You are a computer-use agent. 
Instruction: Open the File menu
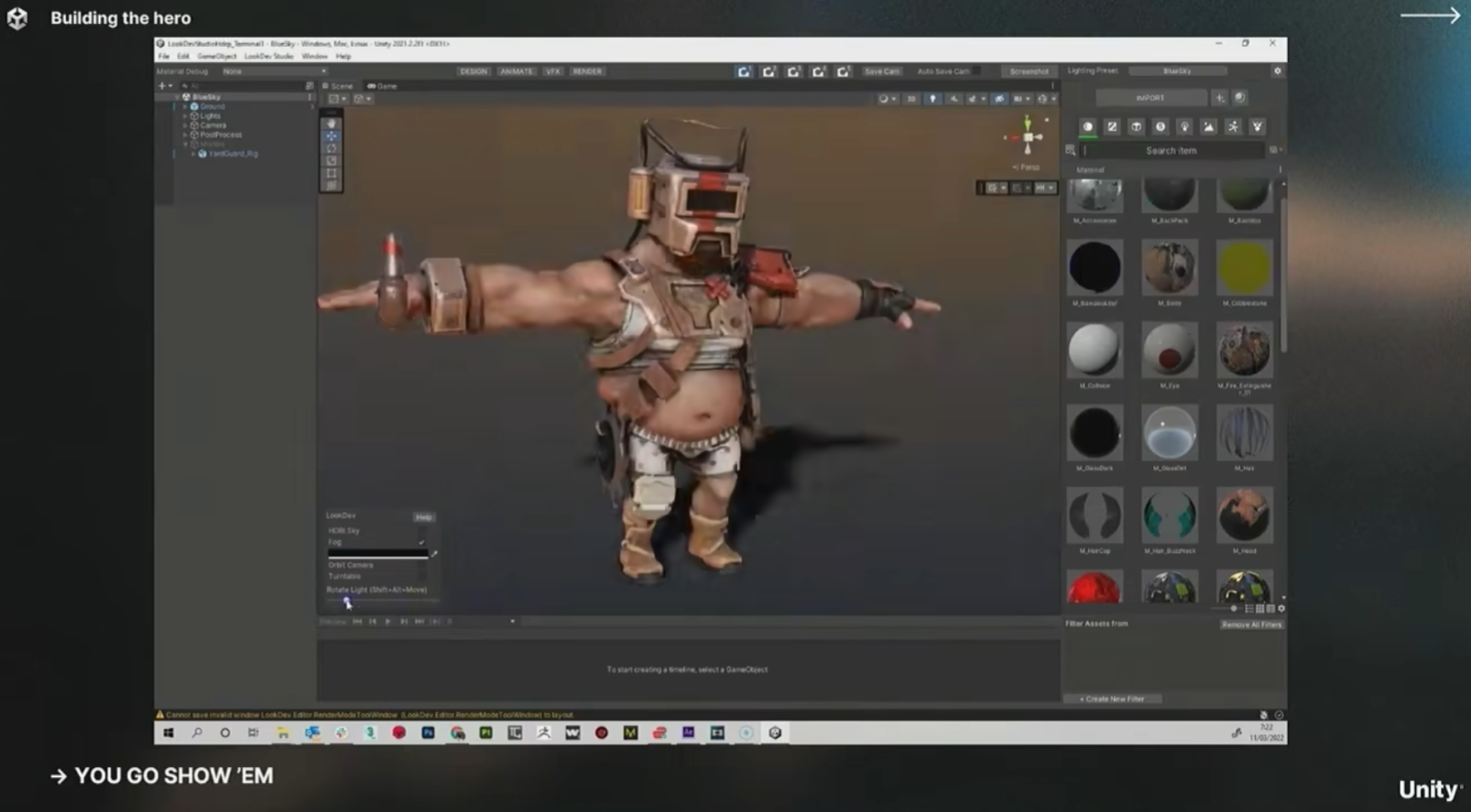point(164,57)
